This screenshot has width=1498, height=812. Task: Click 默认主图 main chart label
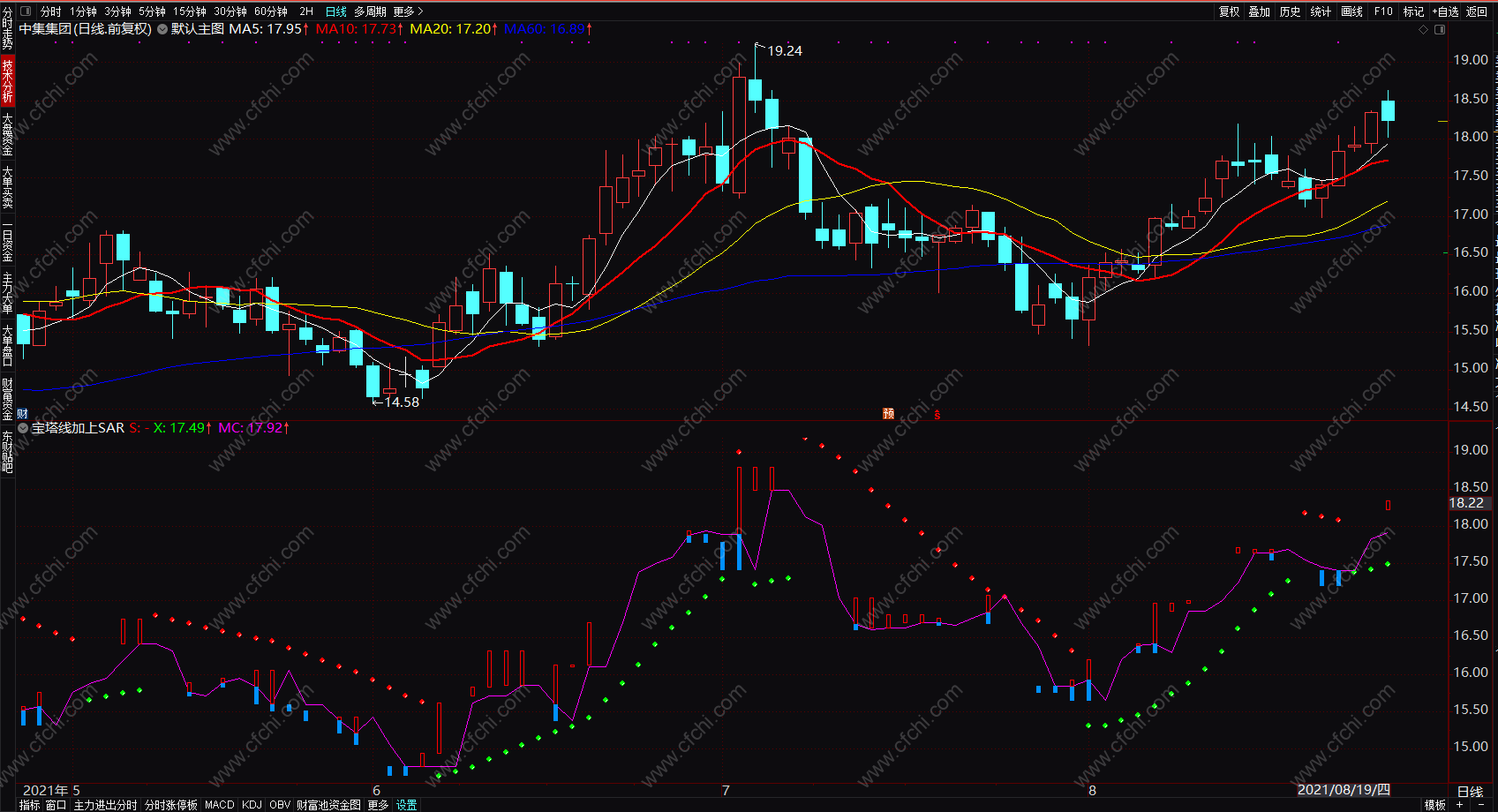tap(197, 29)
